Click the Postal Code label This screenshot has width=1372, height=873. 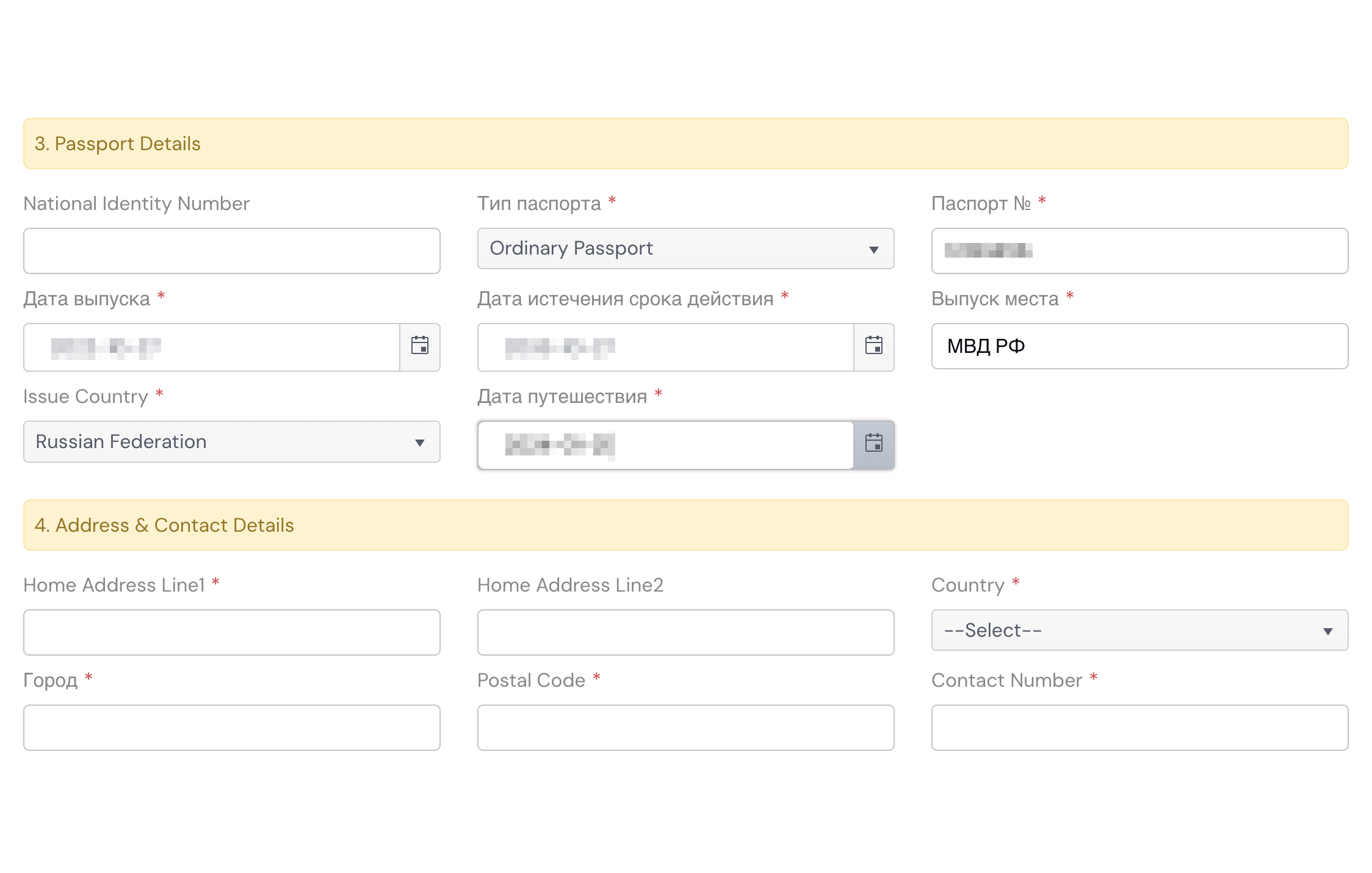coord(532,680)
